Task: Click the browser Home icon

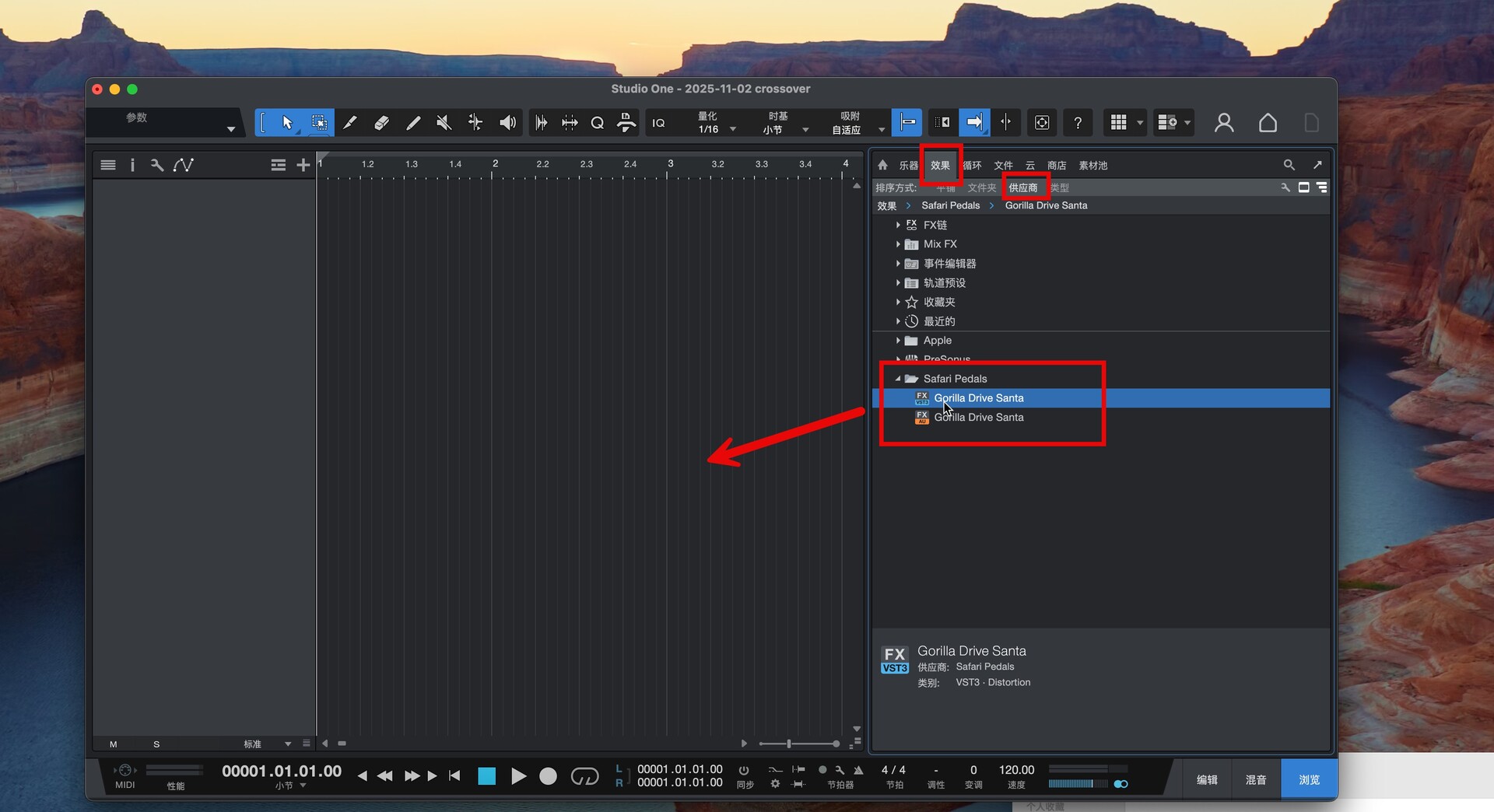Action: (882, 165)
